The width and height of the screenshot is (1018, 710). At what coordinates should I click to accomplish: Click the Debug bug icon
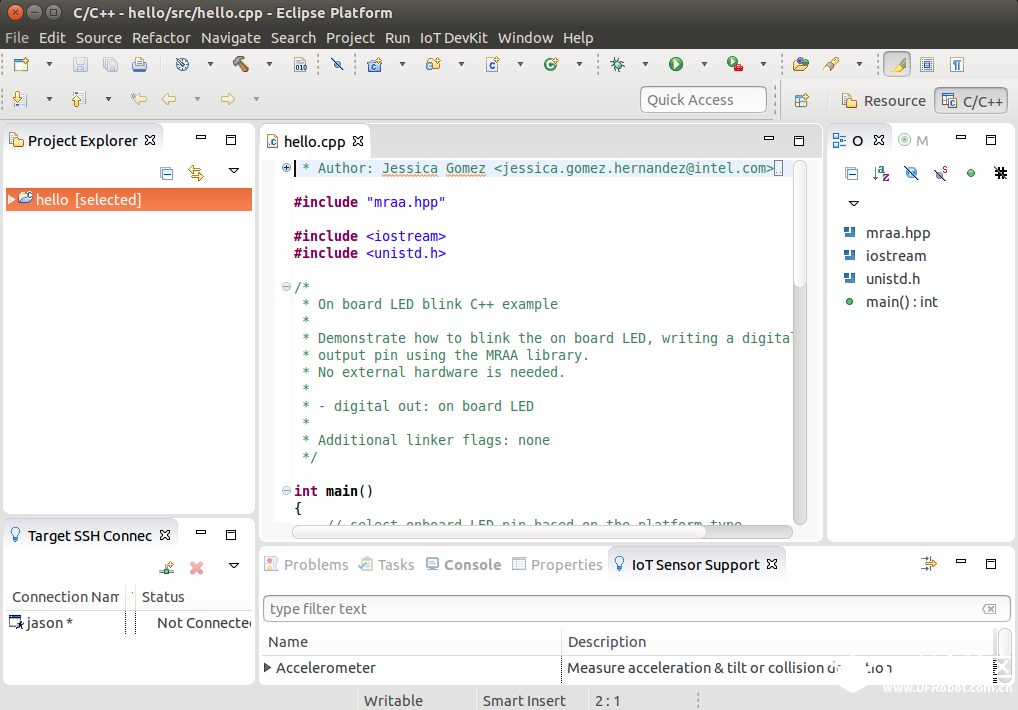tap(617, 64)
